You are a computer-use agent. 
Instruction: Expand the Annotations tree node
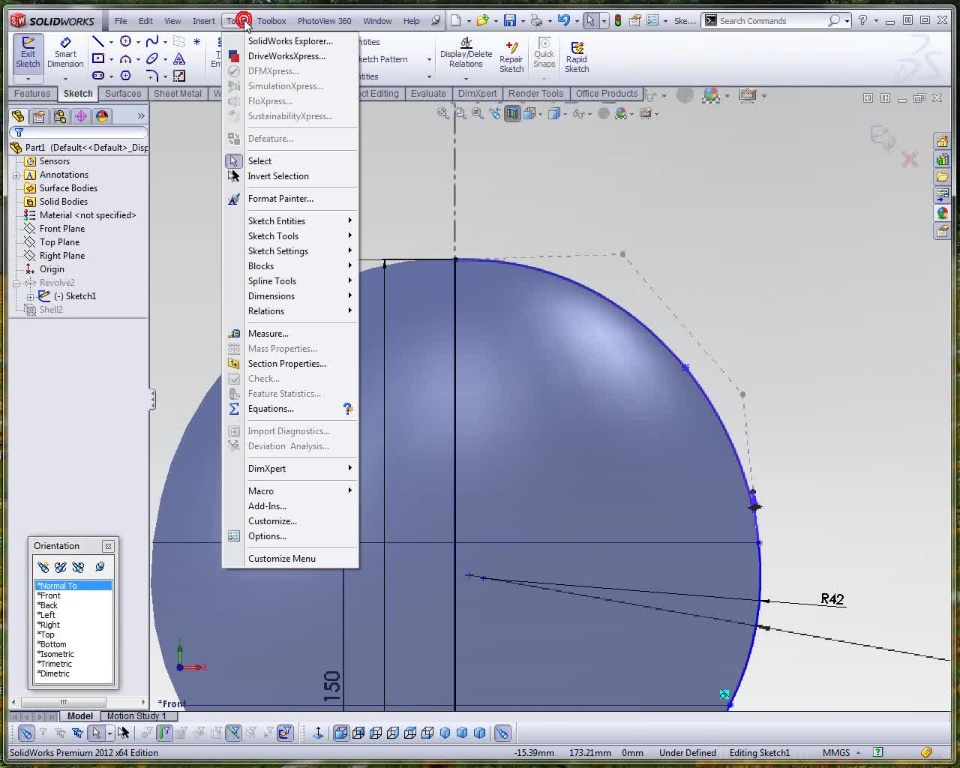(x=17, y=175)
